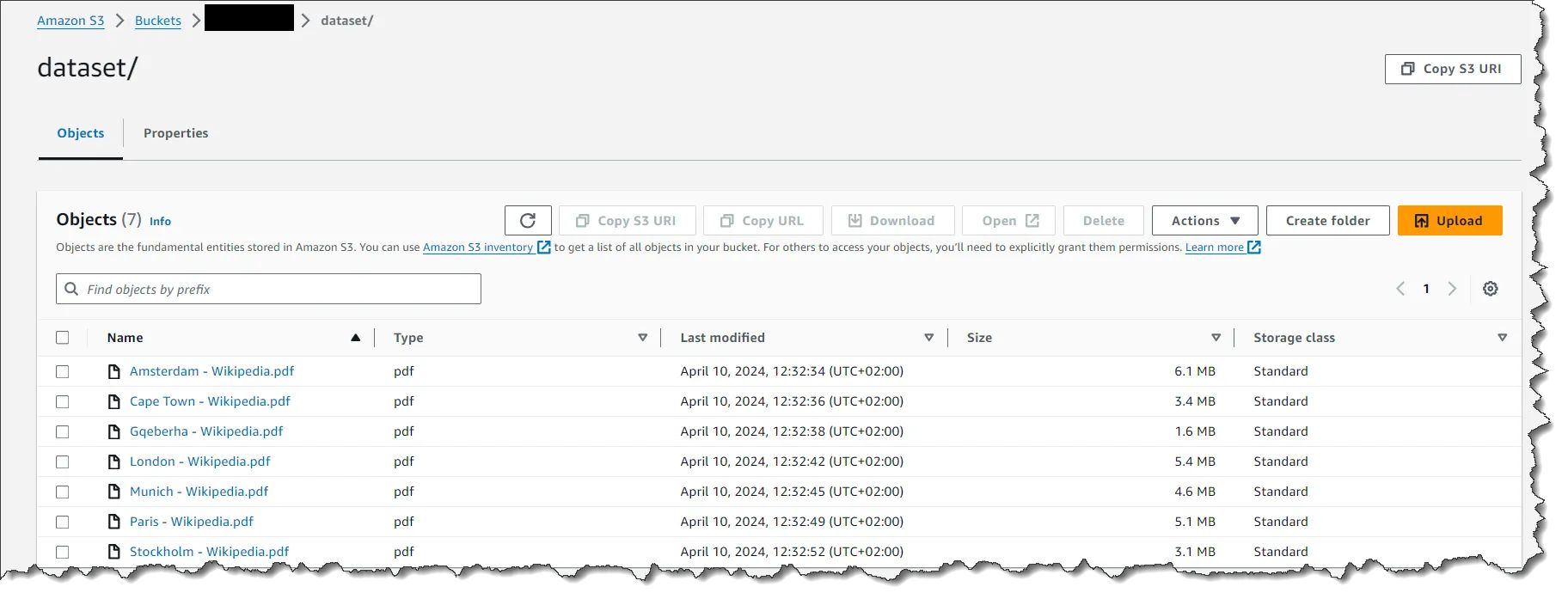The image size is (1568, 599).
Task: Sort by Name ascending arrow
Action: tap(356, 338)
